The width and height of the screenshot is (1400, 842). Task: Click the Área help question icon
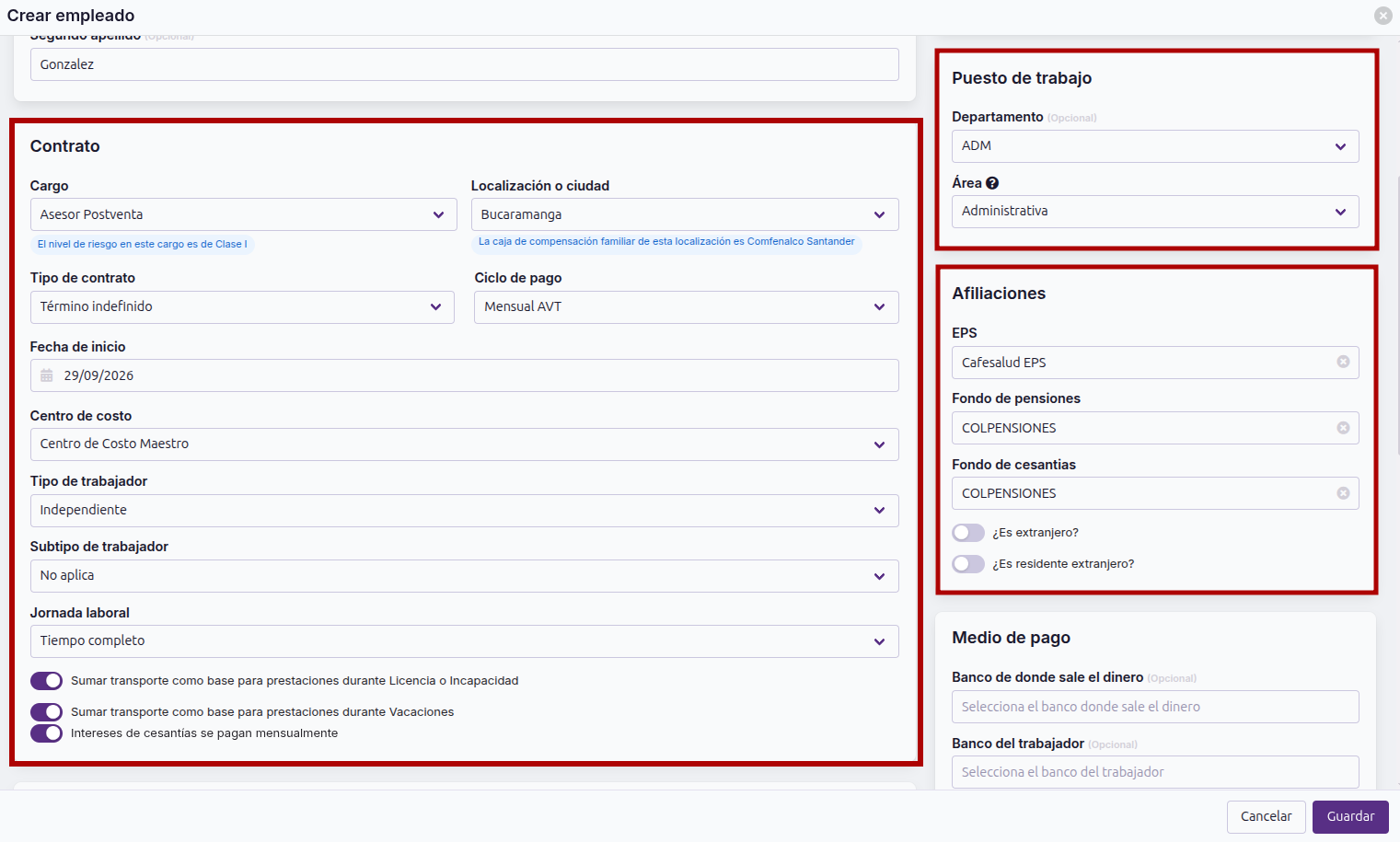992,183
